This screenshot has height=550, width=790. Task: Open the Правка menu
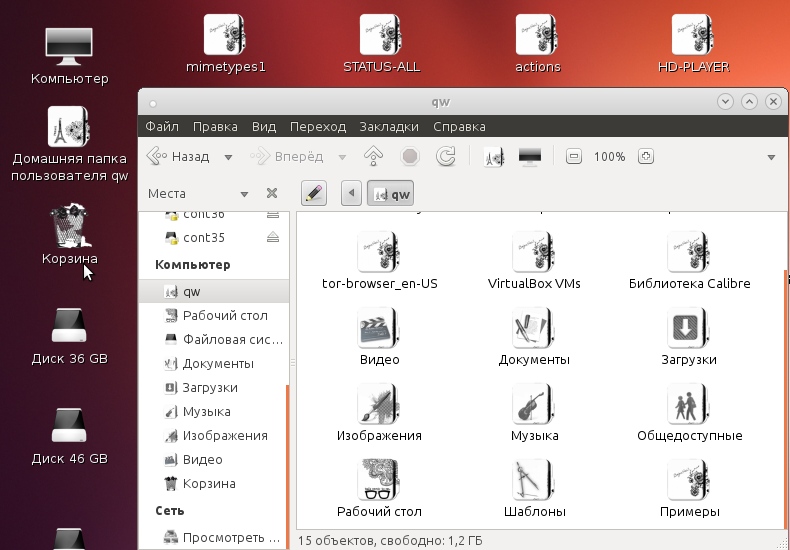click(x=215, y=126)
